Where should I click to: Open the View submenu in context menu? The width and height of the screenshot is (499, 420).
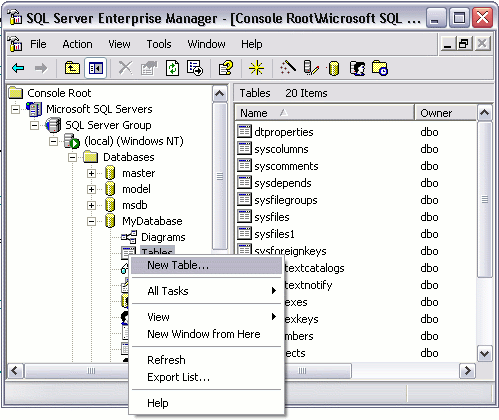206,317
